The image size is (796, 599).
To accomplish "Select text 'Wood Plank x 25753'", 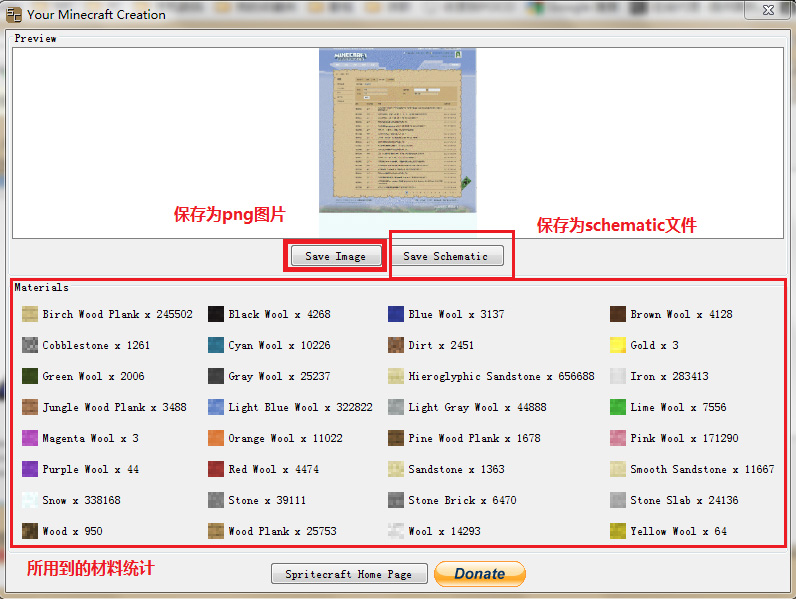I will point(282,531).
